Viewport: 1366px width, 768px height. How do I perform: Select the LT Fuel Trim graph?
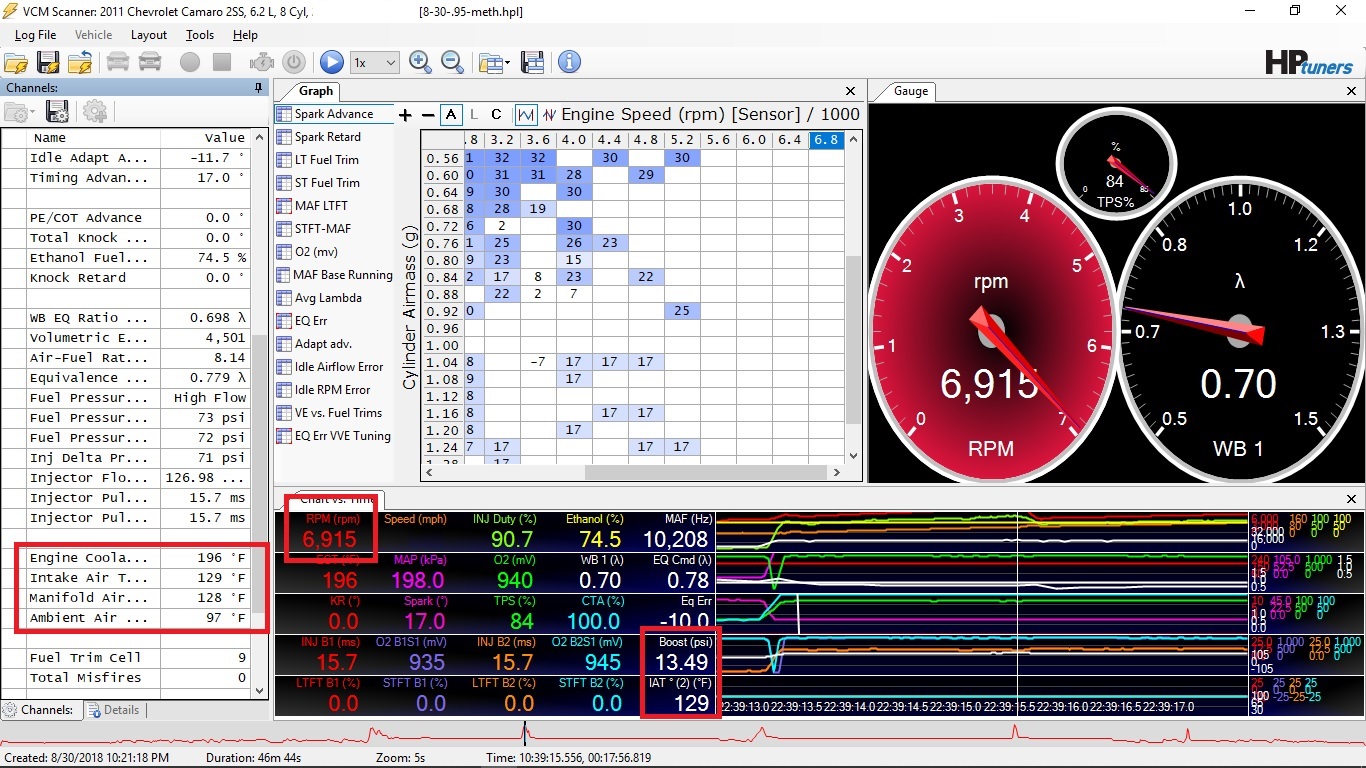pos(326,160)
